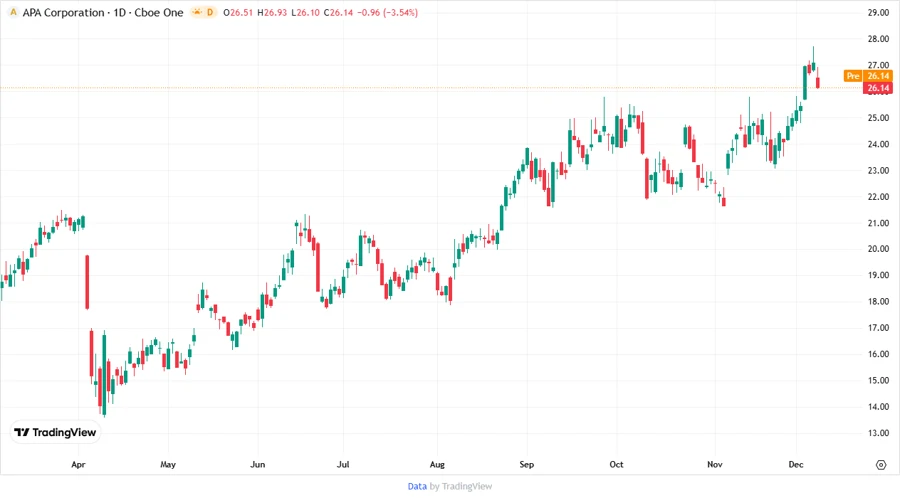This screenshot has height=498, width=900.
Task: Click the high value H26.93
Action: [272, 12]
